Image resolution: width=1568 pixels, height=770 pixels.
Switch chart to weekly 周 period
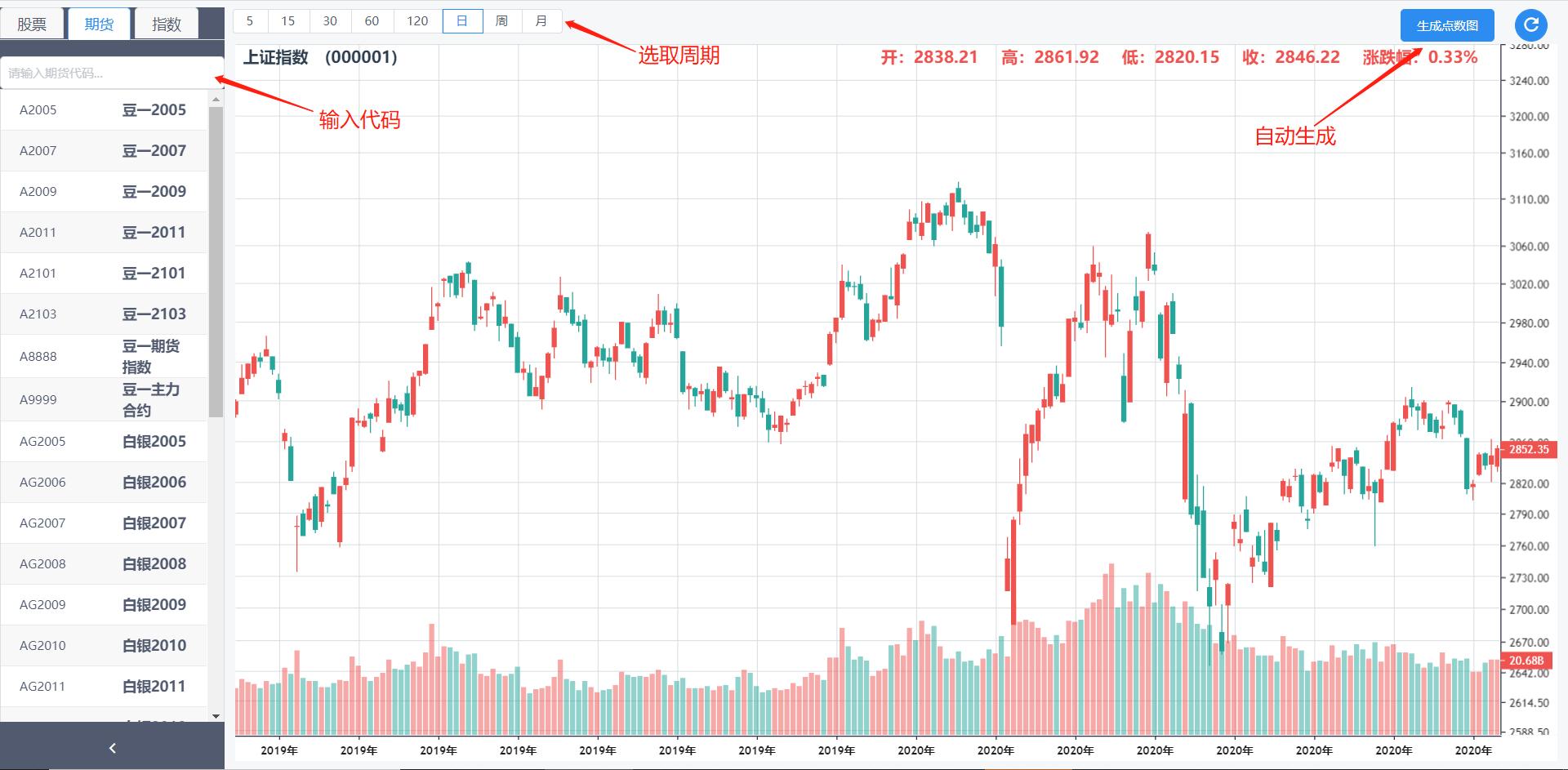(x=501, y=21)
